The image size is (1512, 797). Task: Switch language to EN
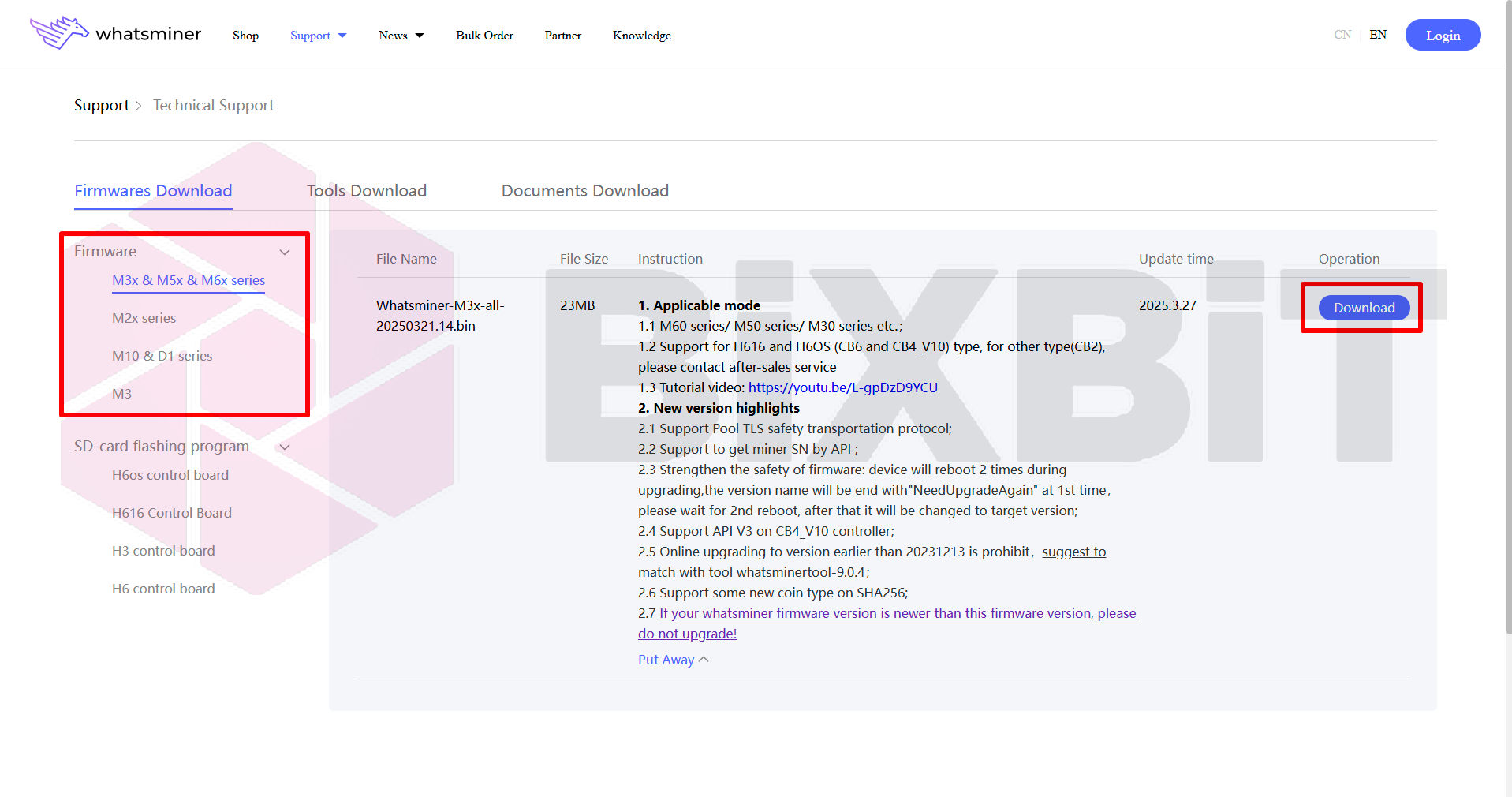(1378, 35)
